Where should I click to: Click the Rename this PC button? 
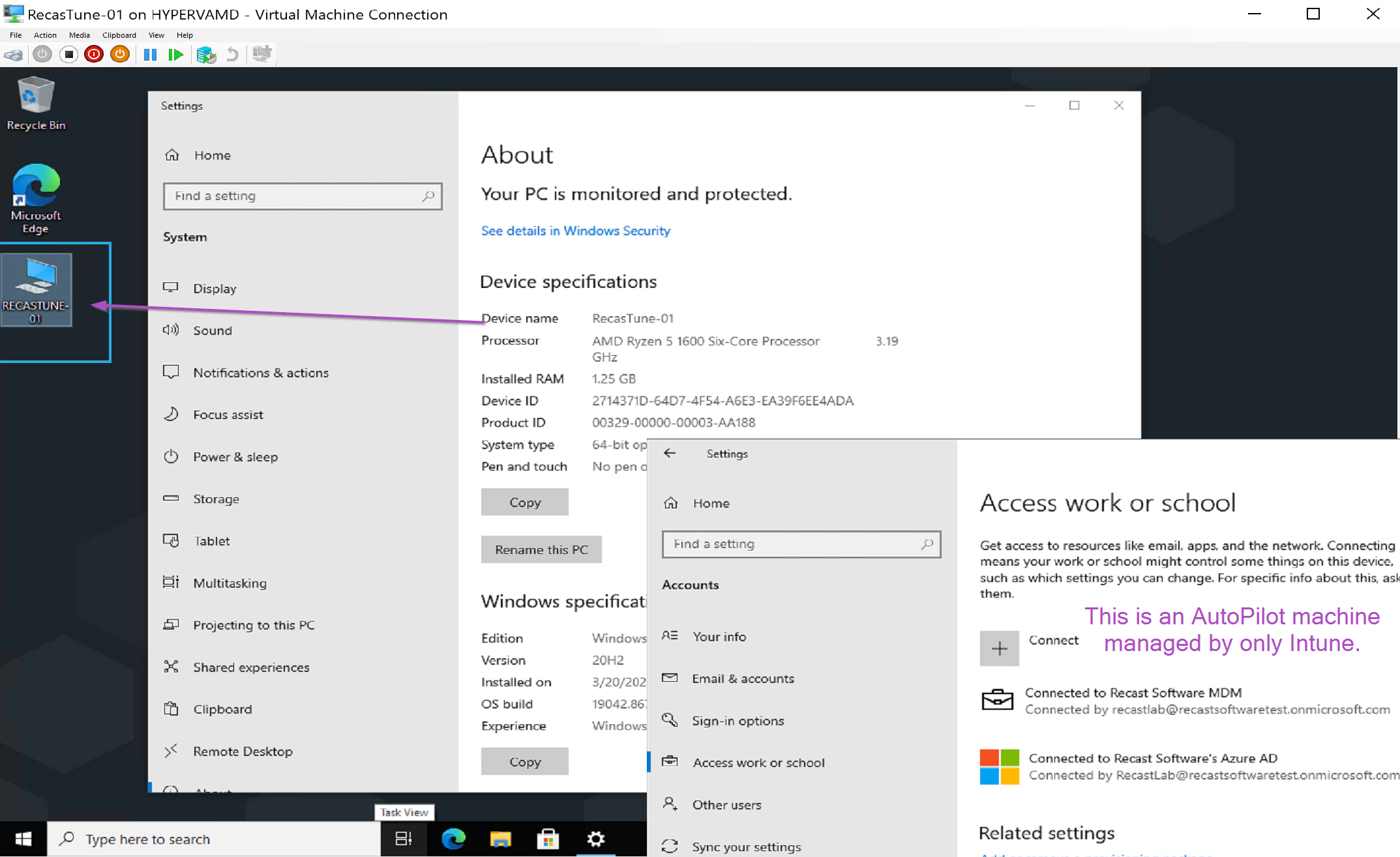(x=541, y=549)
